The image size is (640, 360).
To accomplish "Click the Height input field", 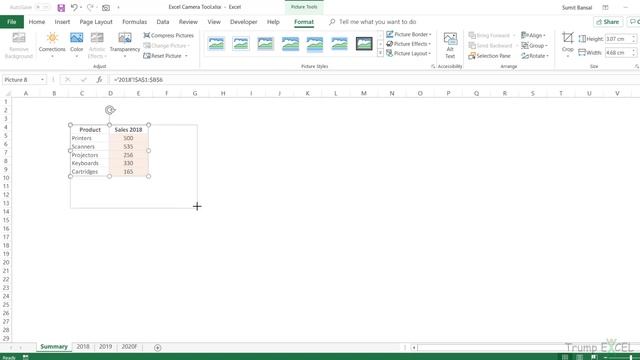I will coord(618,39).
